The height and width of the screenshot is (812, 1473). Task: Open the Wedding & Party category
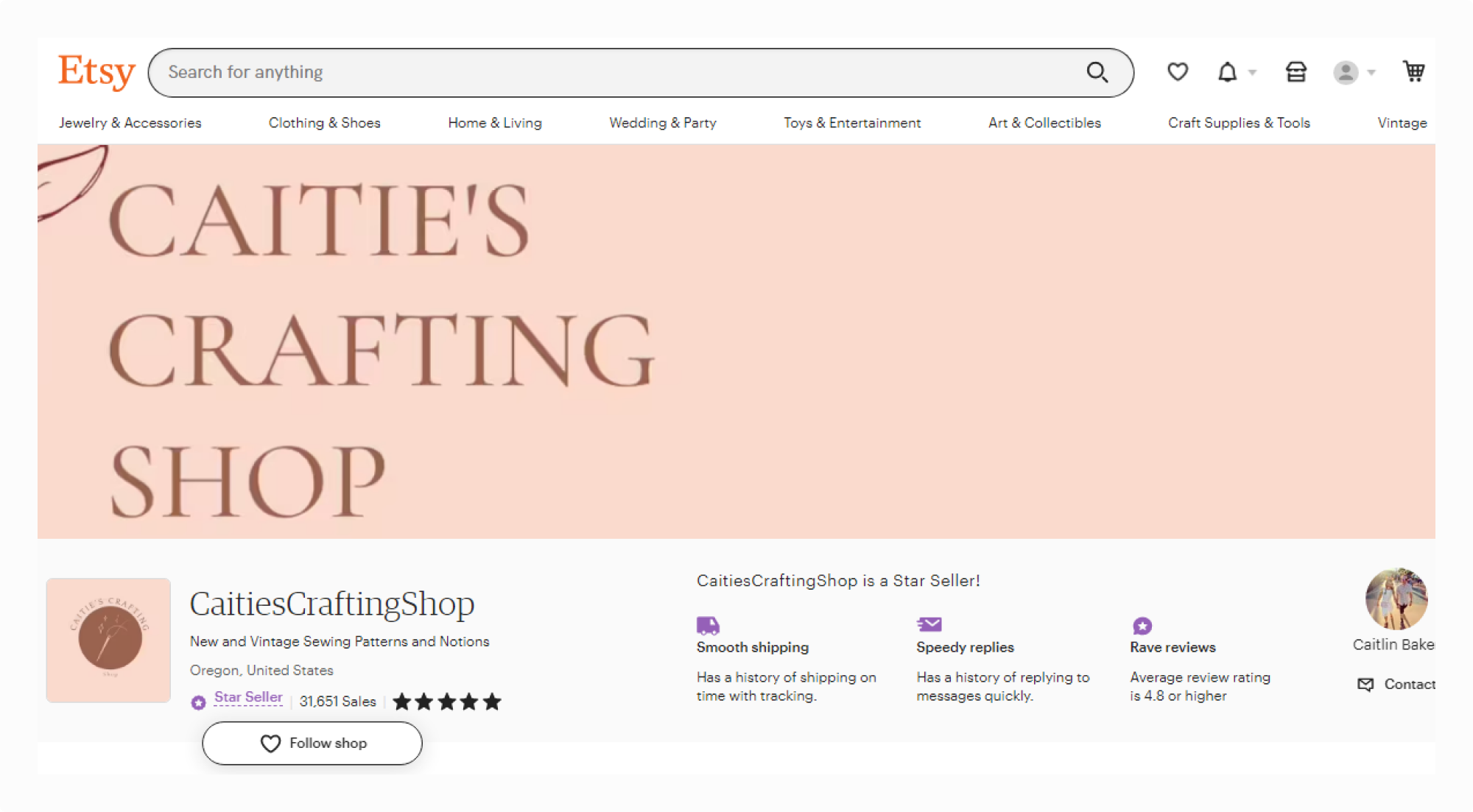click(x=663, y=123)
